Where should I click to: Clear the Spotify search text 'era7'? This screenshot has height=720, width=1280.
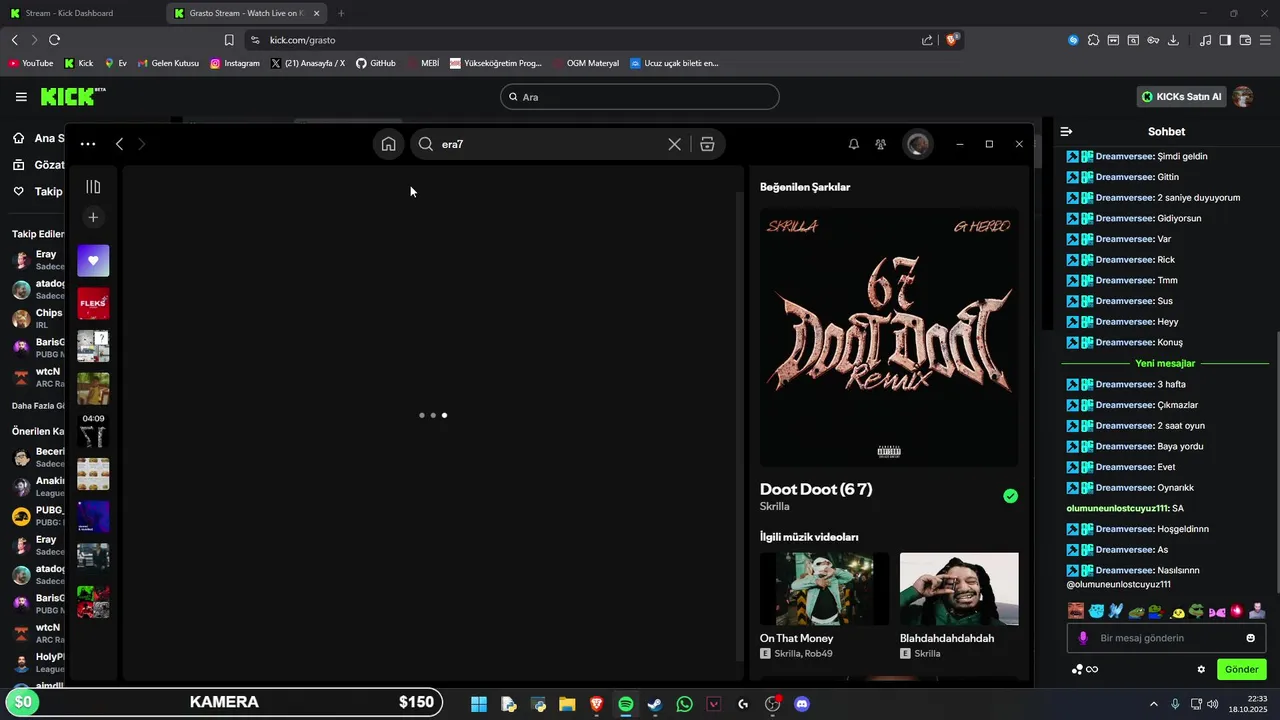click(x=675, y=144)
